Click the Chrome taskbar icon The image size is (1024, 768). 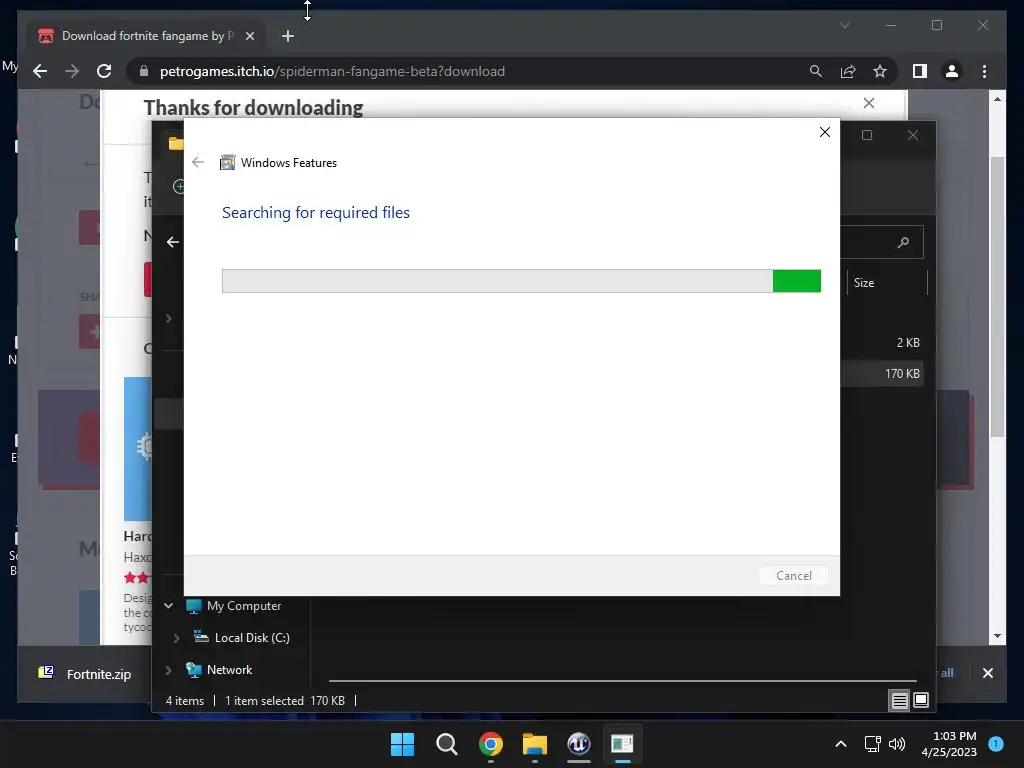click(491, 744)
